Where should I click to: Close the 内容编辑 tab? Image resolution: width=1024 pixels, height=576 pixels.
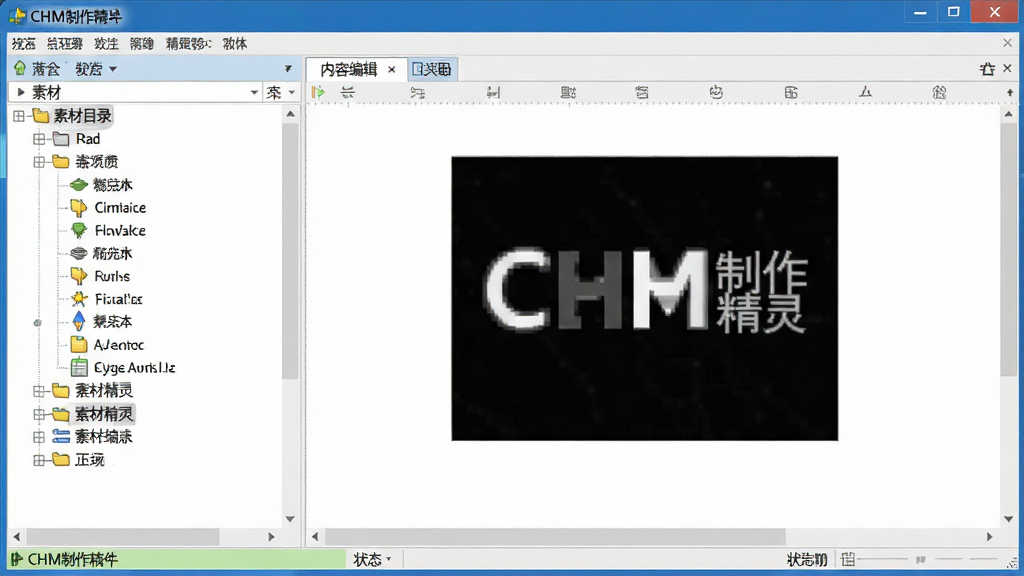tap(392, 69)
